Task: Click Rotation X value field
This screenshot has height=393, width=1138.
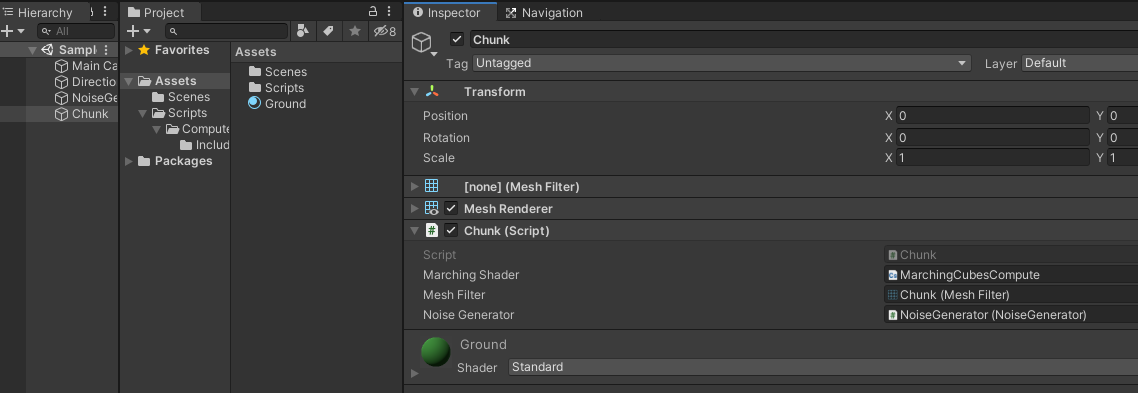Action: point(993,138)
